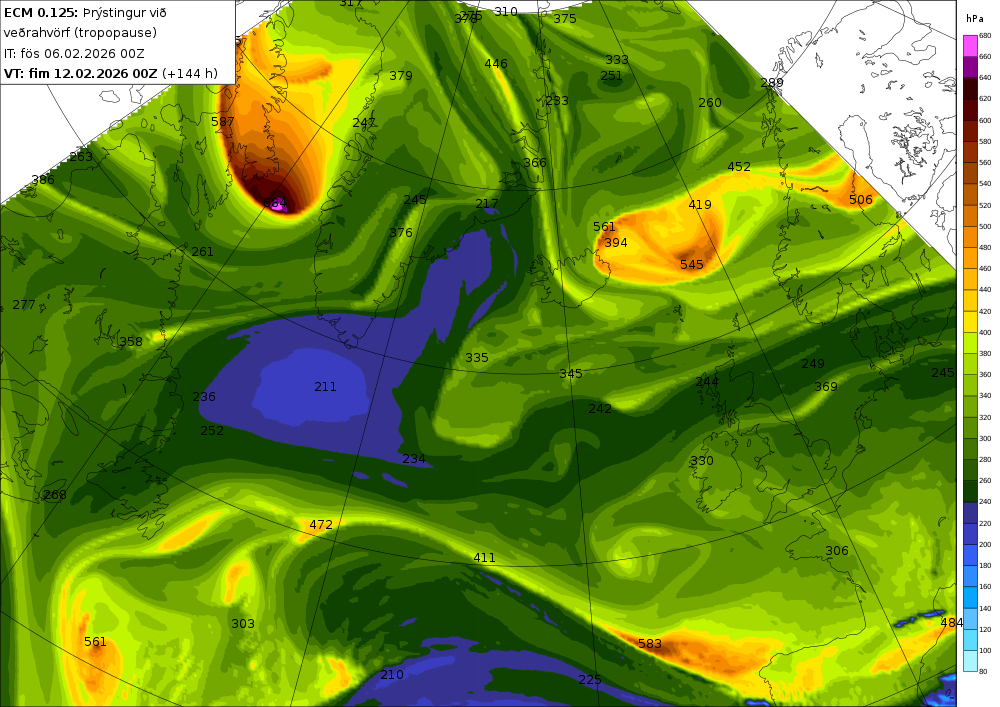Screen dimensions: 1000x707
Task: Click the 376 pressure label
Action: 401,233
